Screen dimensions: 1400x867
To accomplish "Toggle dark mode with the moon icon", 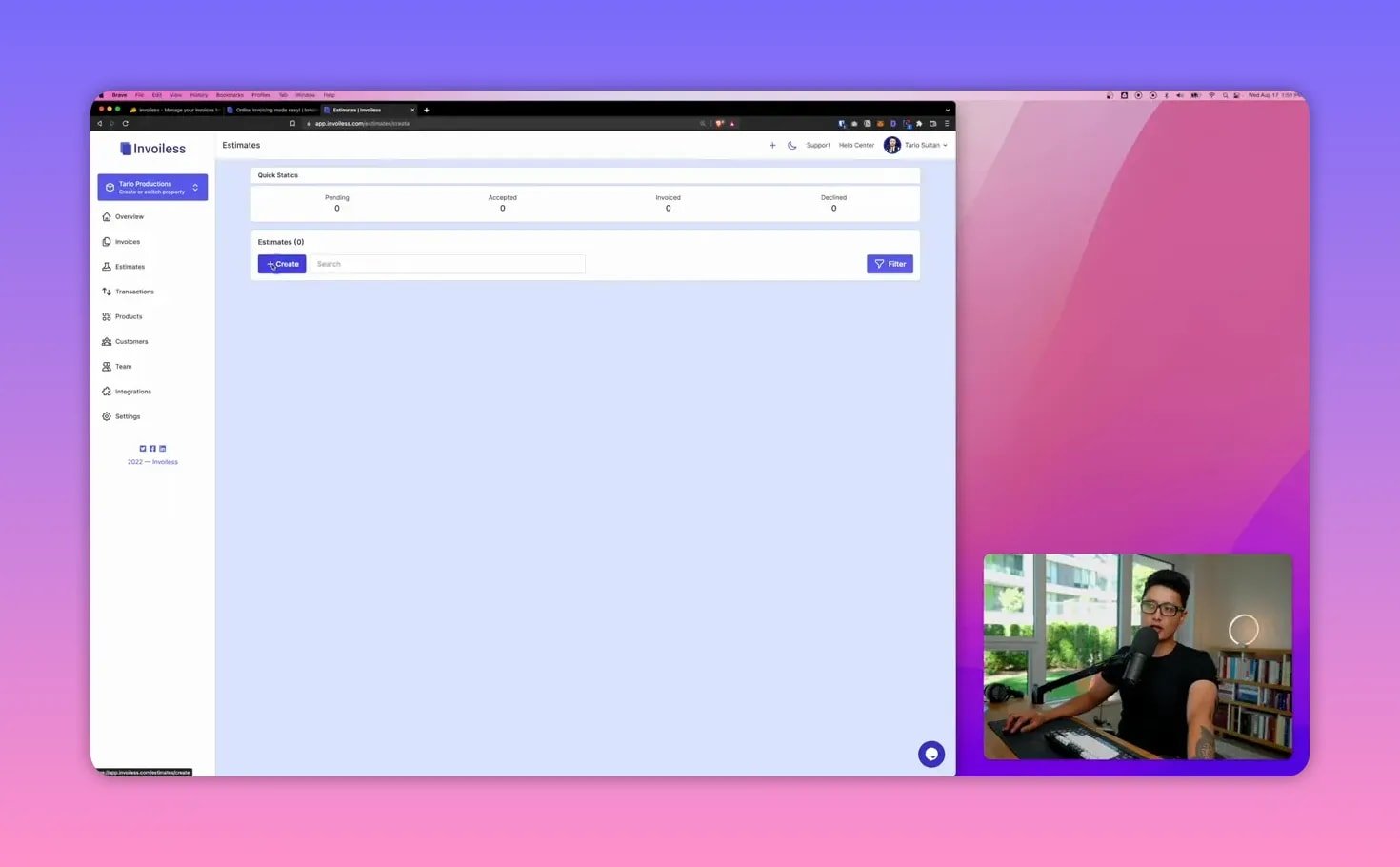I will pos(792,145).
